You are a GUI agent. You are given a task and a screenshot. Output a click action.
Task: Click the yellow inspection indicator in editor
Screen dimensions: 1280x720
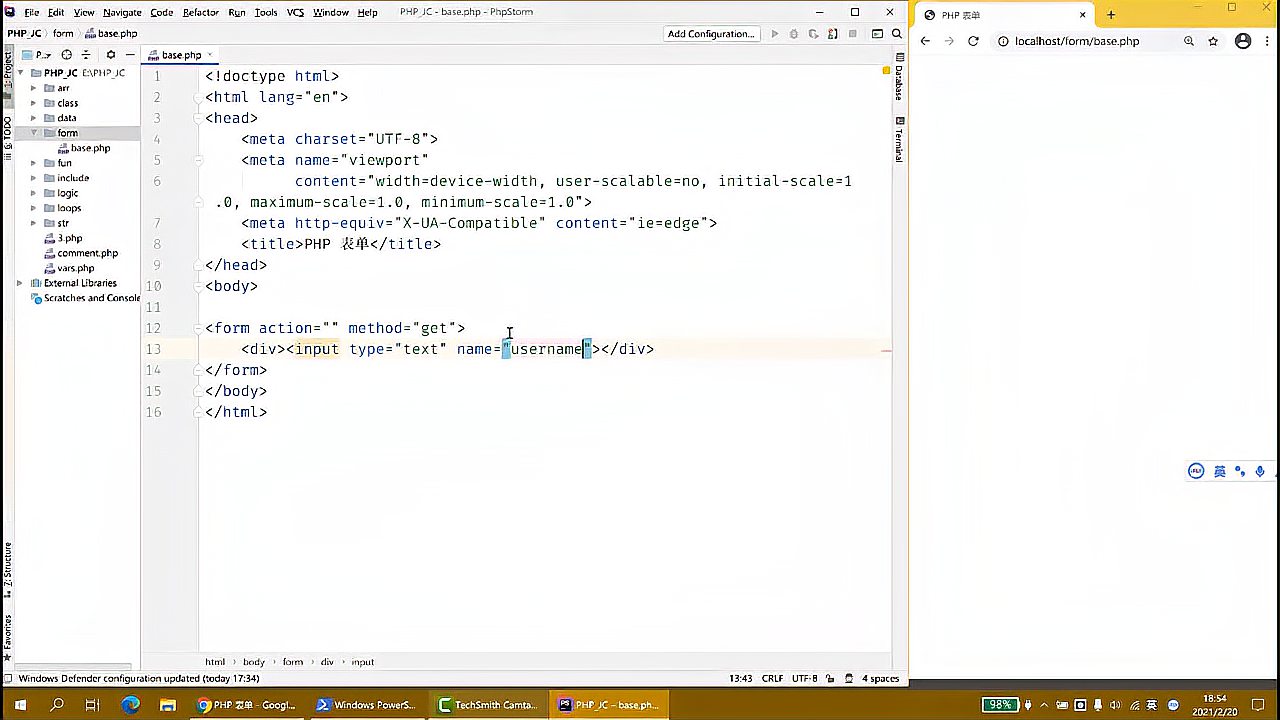tap(886, 71)
